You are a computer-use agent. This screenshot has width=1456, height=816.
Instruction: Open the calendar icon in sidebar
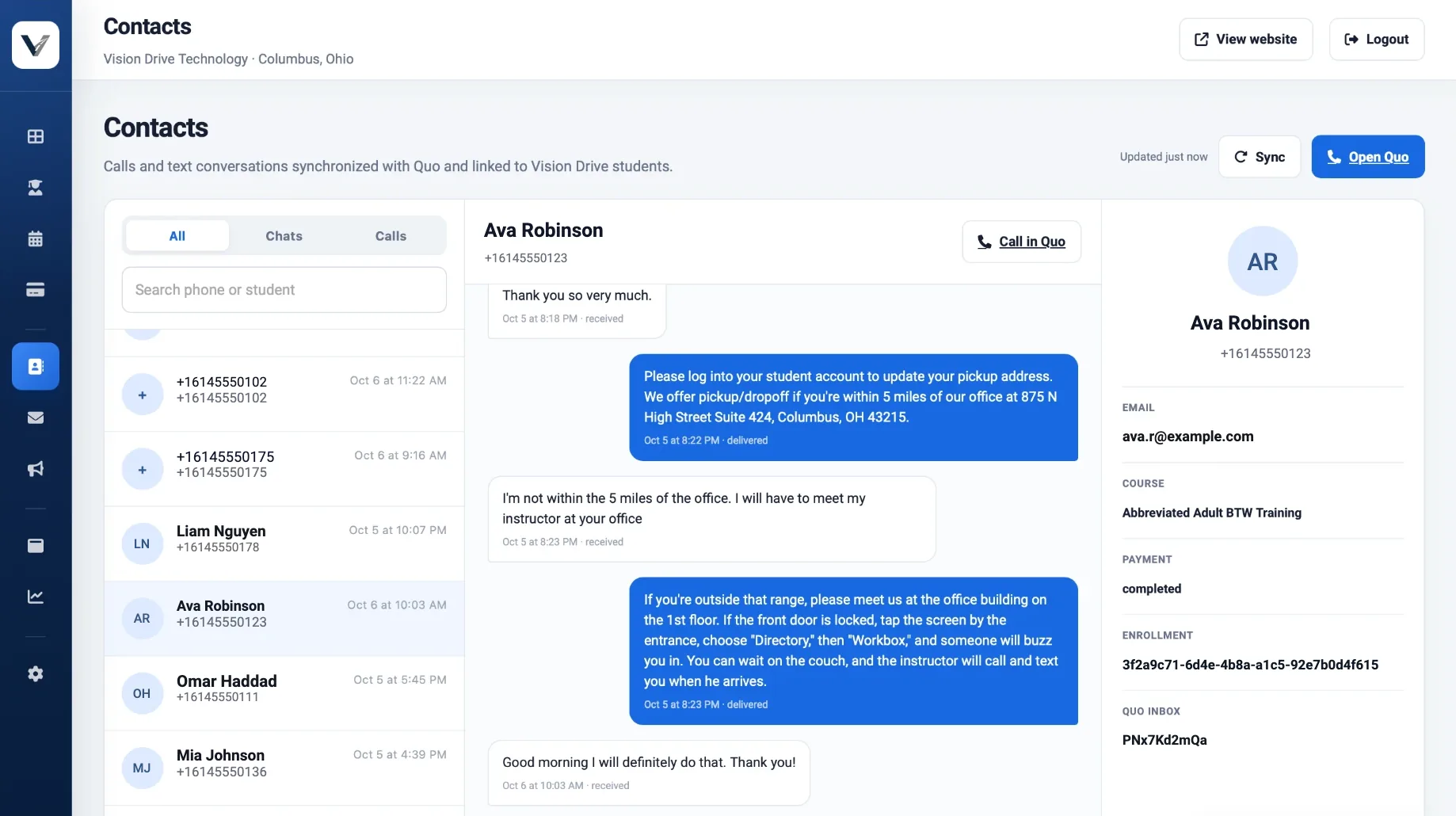click(x=36, y=238)
